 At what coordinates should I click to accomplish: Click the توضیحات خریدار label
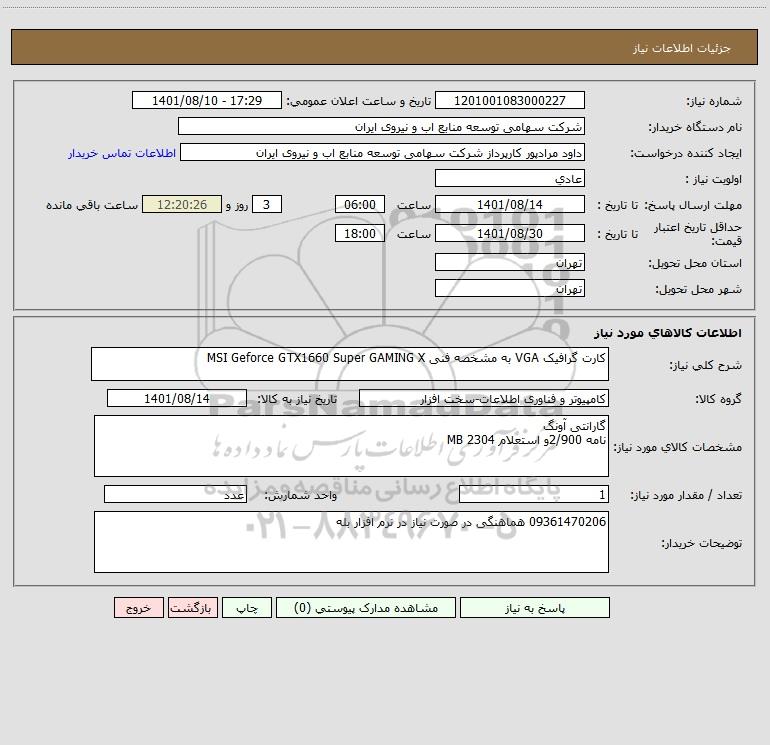702,544
